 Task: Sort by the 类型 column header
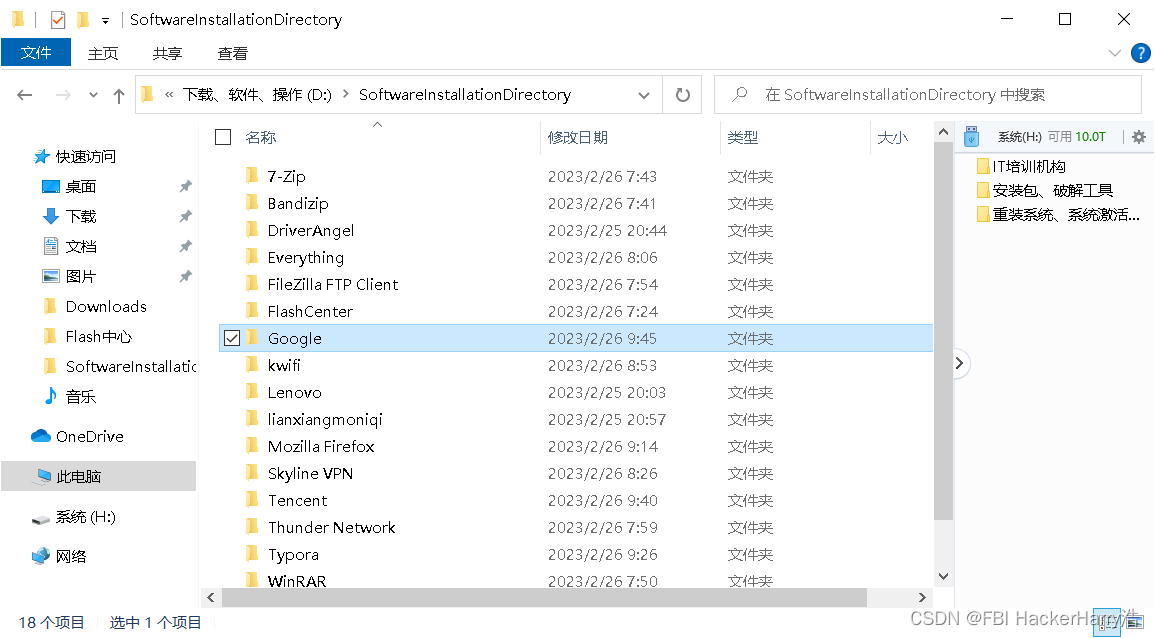pos(742,137)
